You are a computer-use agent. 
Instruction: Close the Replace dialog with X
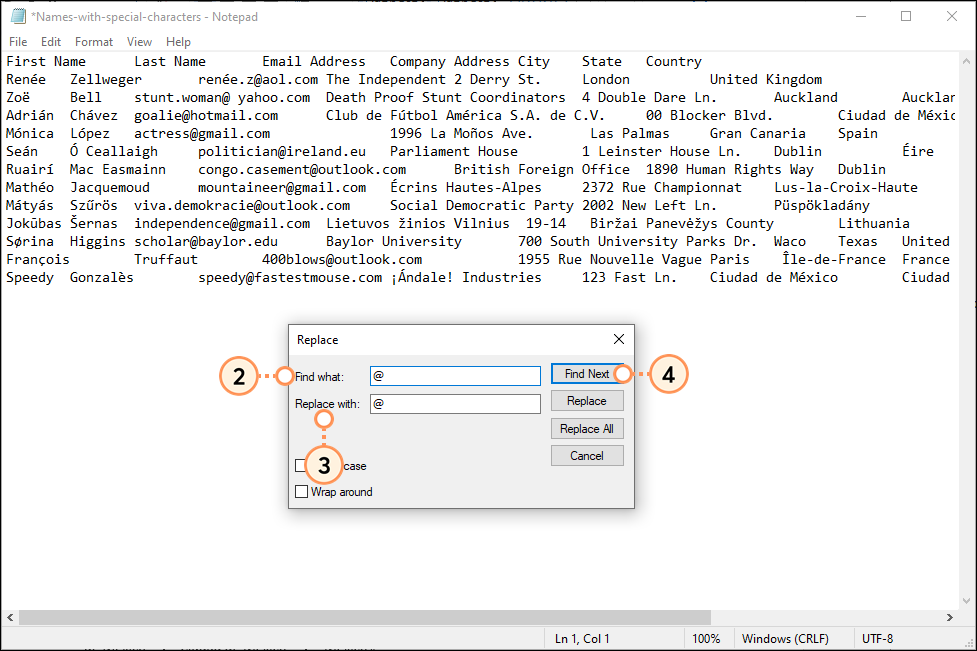click(x=619, y=339)
